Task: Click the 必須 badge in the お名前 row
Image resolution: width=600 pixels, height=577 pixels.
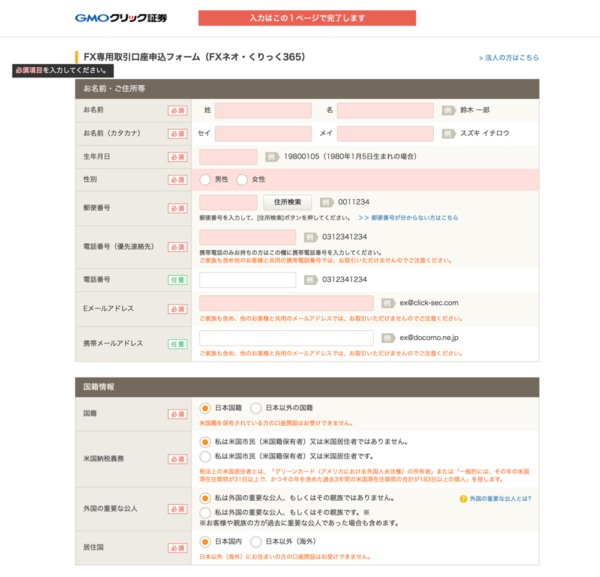Action: click(x=178, y=111)
